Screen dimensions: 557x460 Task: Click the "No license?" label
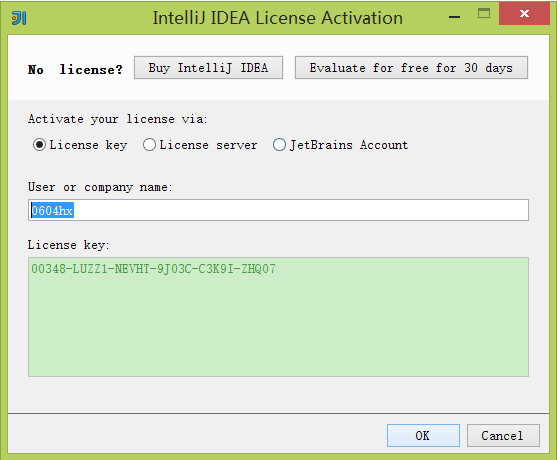[75, 69]
